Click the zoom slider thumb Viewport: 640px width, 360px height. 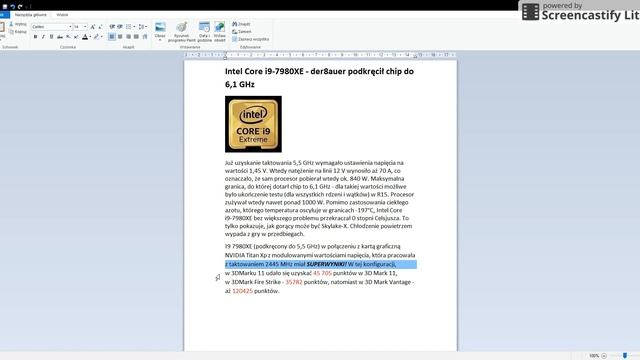[624, 356]
